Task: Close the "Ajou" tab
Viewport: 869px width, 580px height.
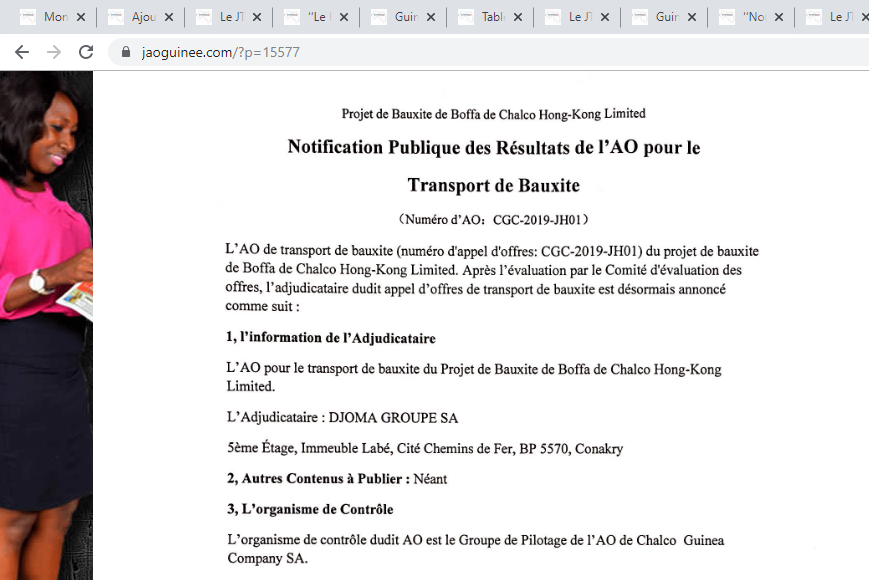Action: pyautogui.click(x=169, y=17)
